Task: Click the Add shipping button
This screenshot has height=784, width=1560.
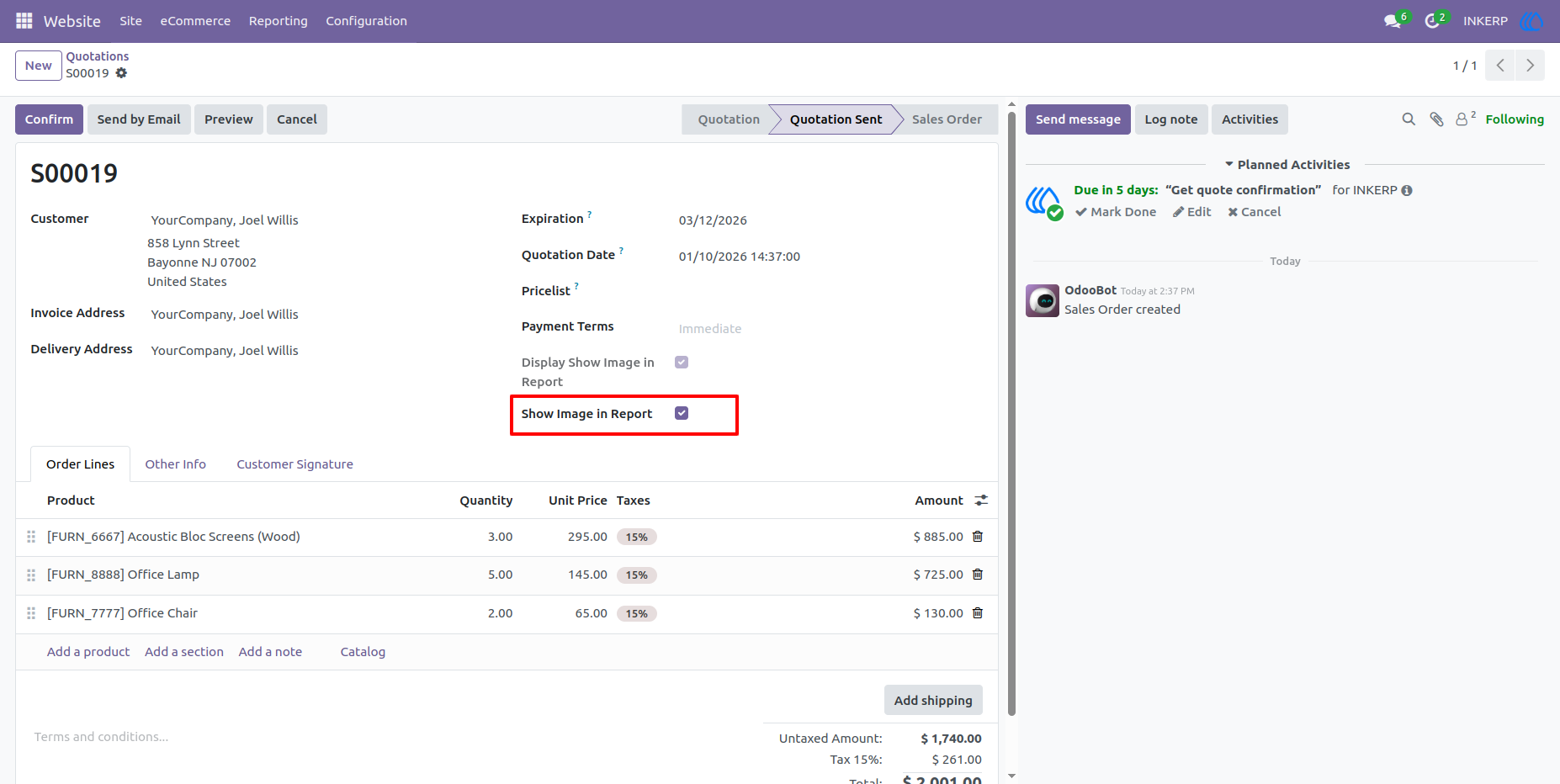Action: [933, 700]
